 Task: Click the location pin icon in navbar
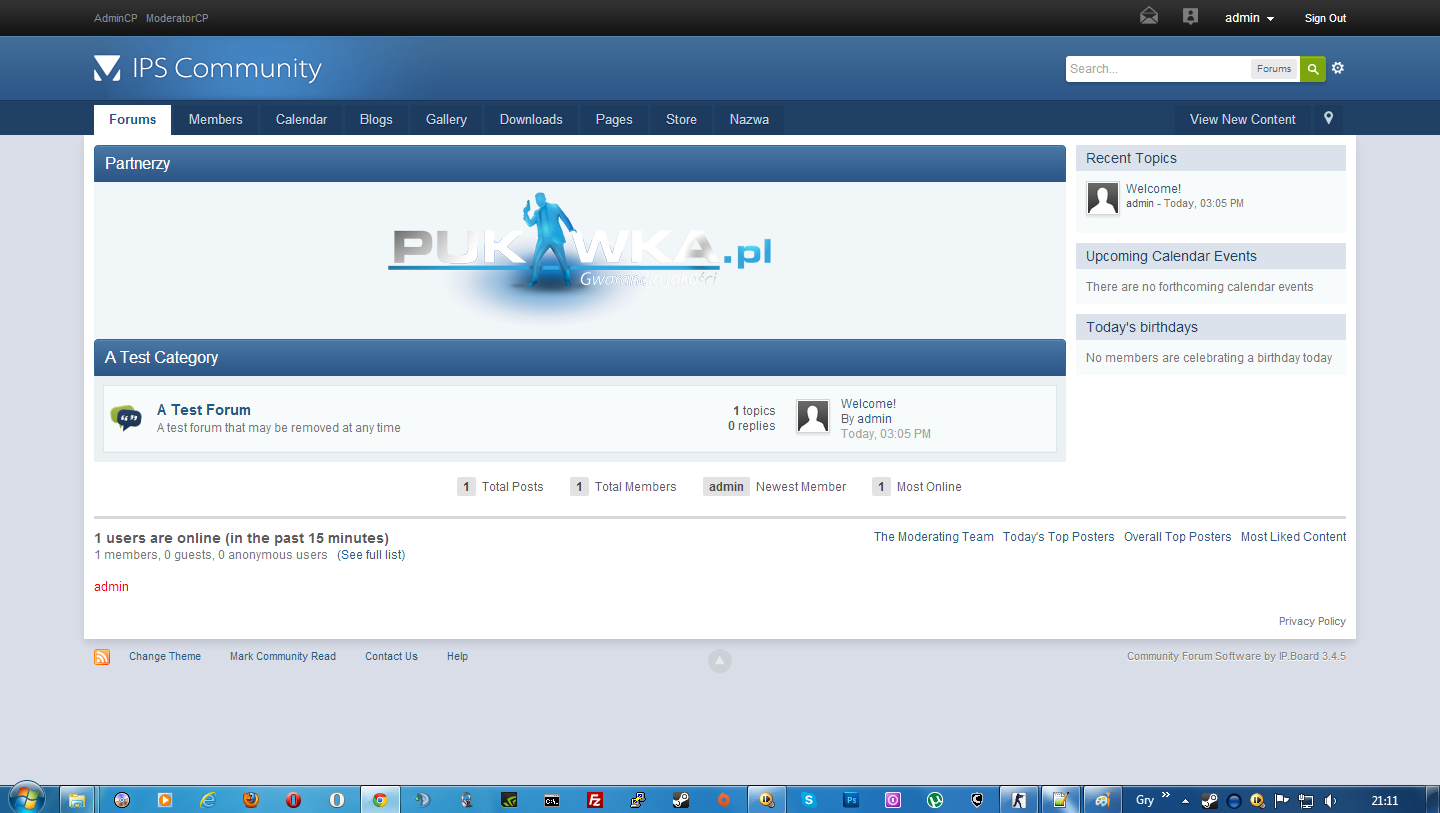click(1328, 118)
